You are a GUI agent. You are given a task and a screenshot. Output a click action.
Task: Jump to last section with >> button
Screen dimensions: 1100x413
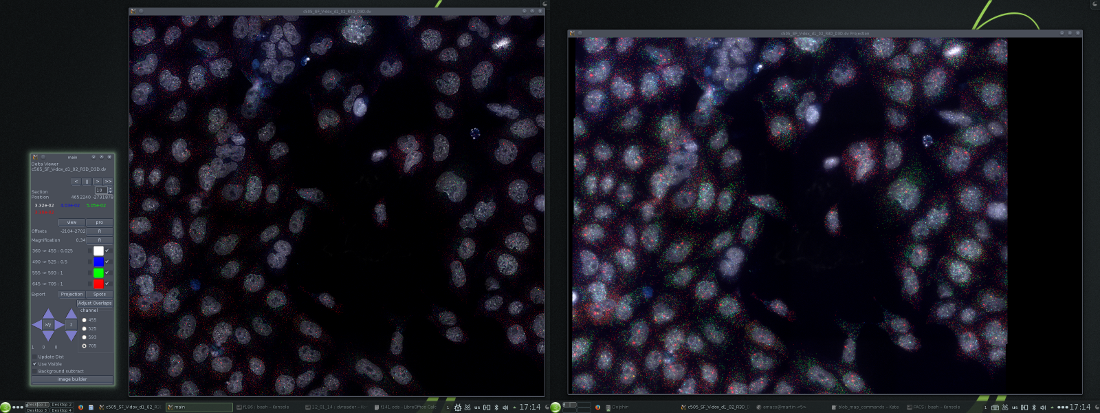tap(109, 181)
